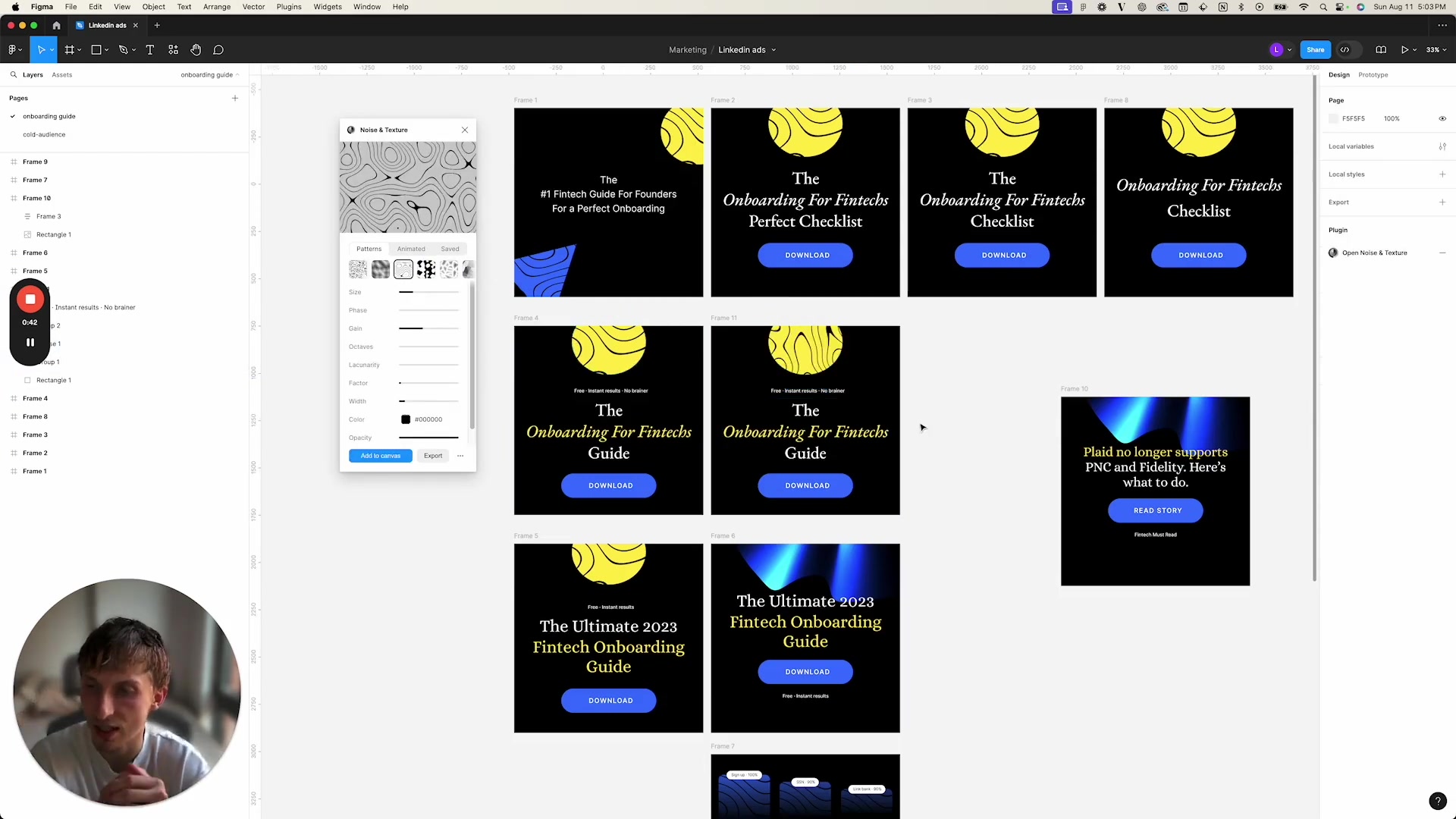Go to the Figma home icon
The height and width of the screenshot is (819, 1456).
[56, 25]
